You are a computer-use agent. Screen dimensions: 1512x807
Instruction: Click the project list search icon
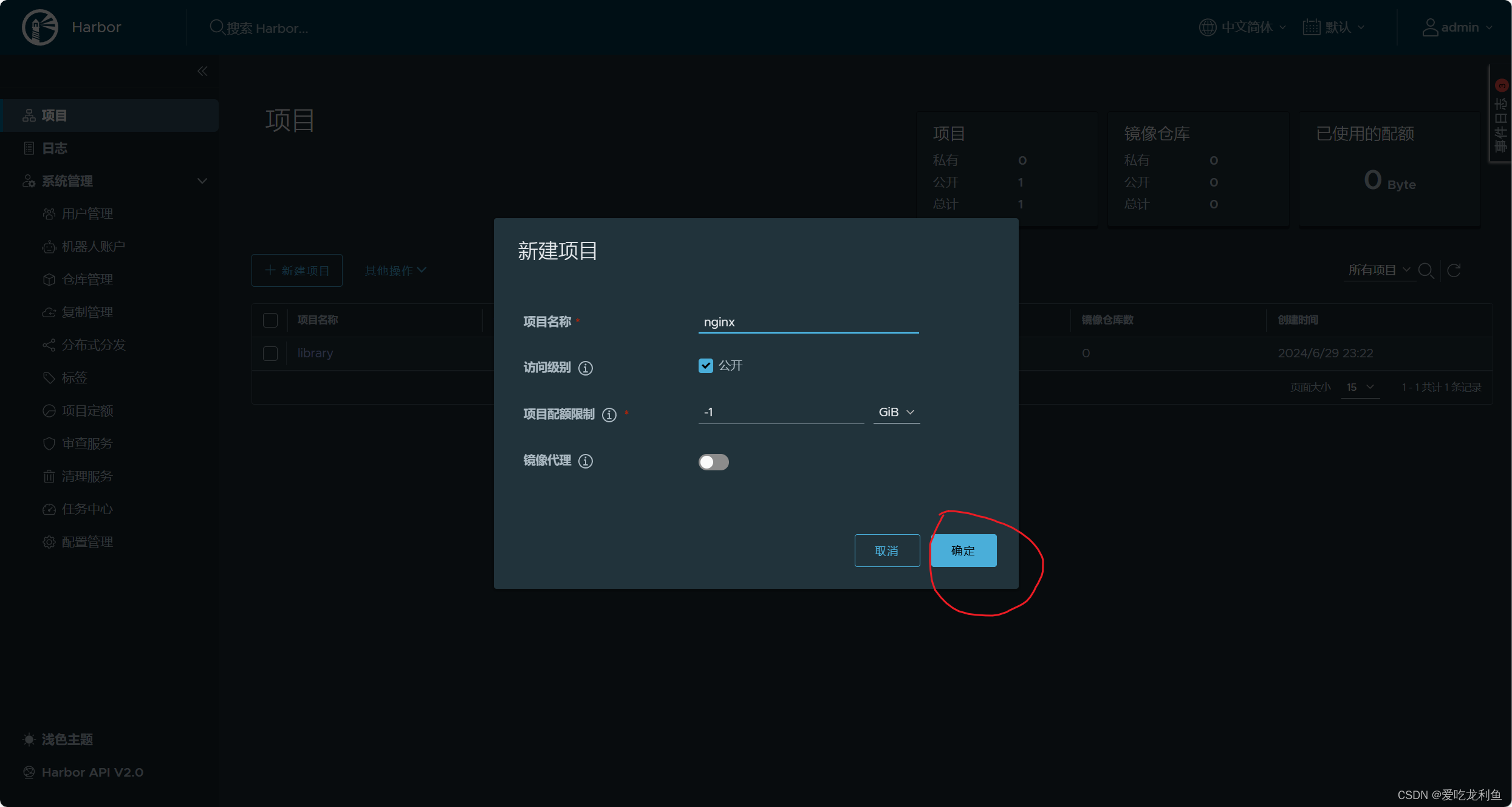pos(1426,270)
